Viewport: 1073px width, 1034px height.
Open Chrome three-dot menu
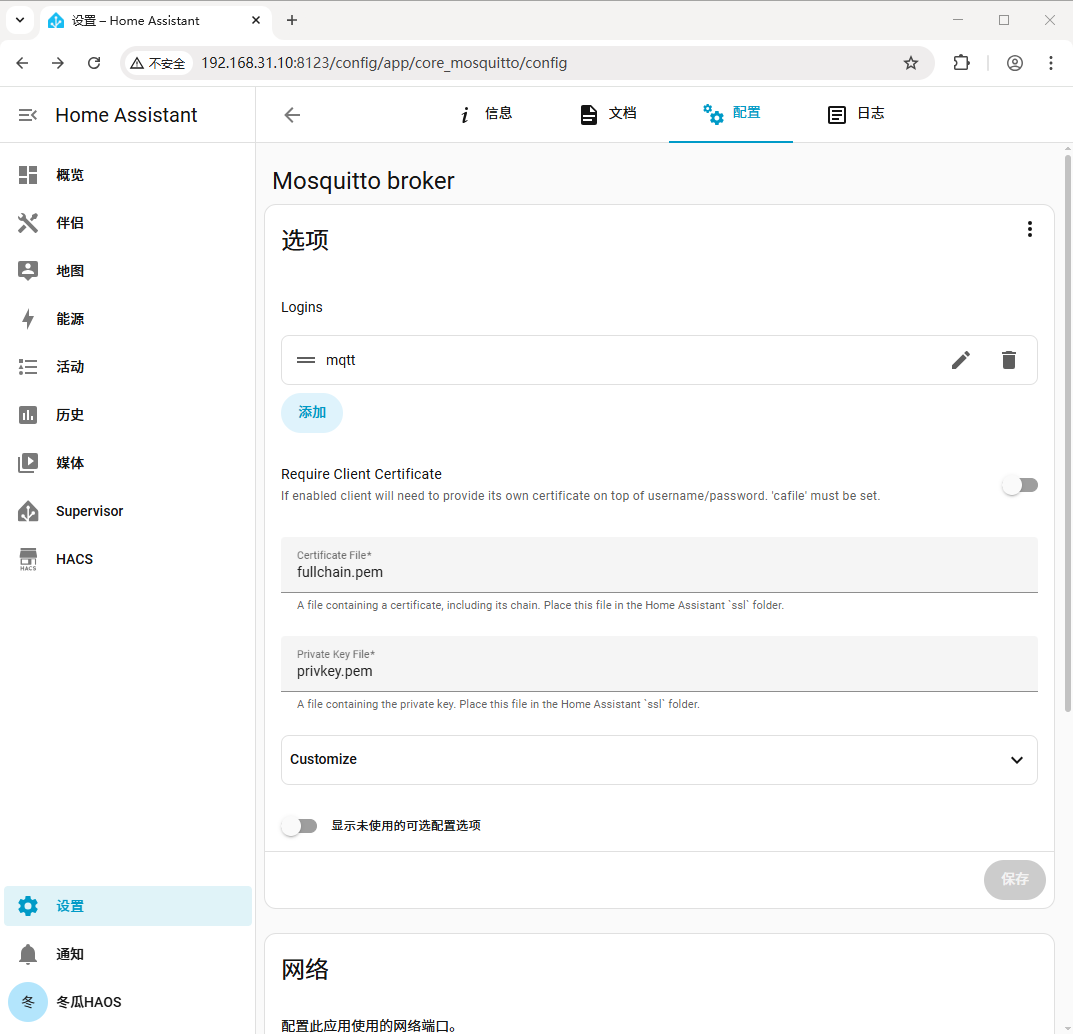[x=1051, y=63]
